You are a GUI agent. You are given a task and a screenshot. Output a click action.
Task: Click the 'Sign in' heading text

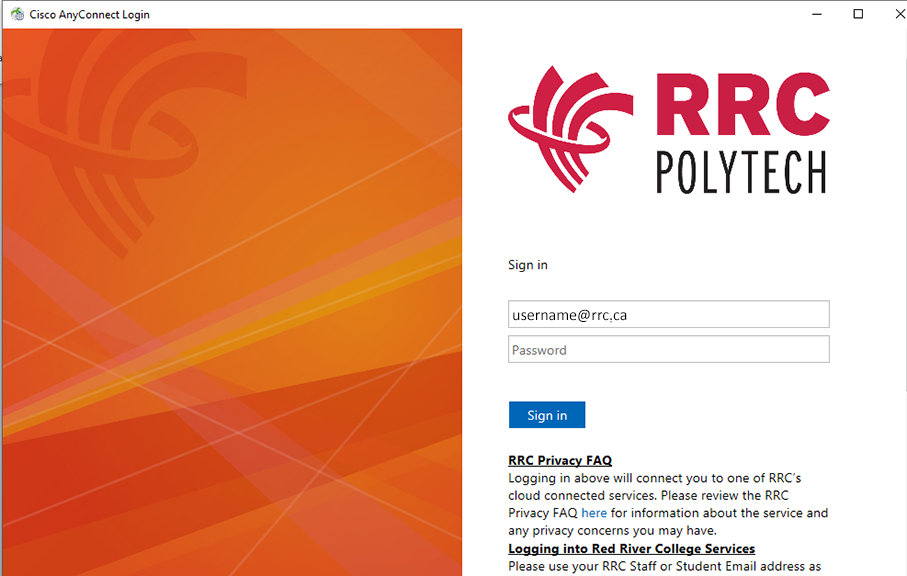pos(528,265)
